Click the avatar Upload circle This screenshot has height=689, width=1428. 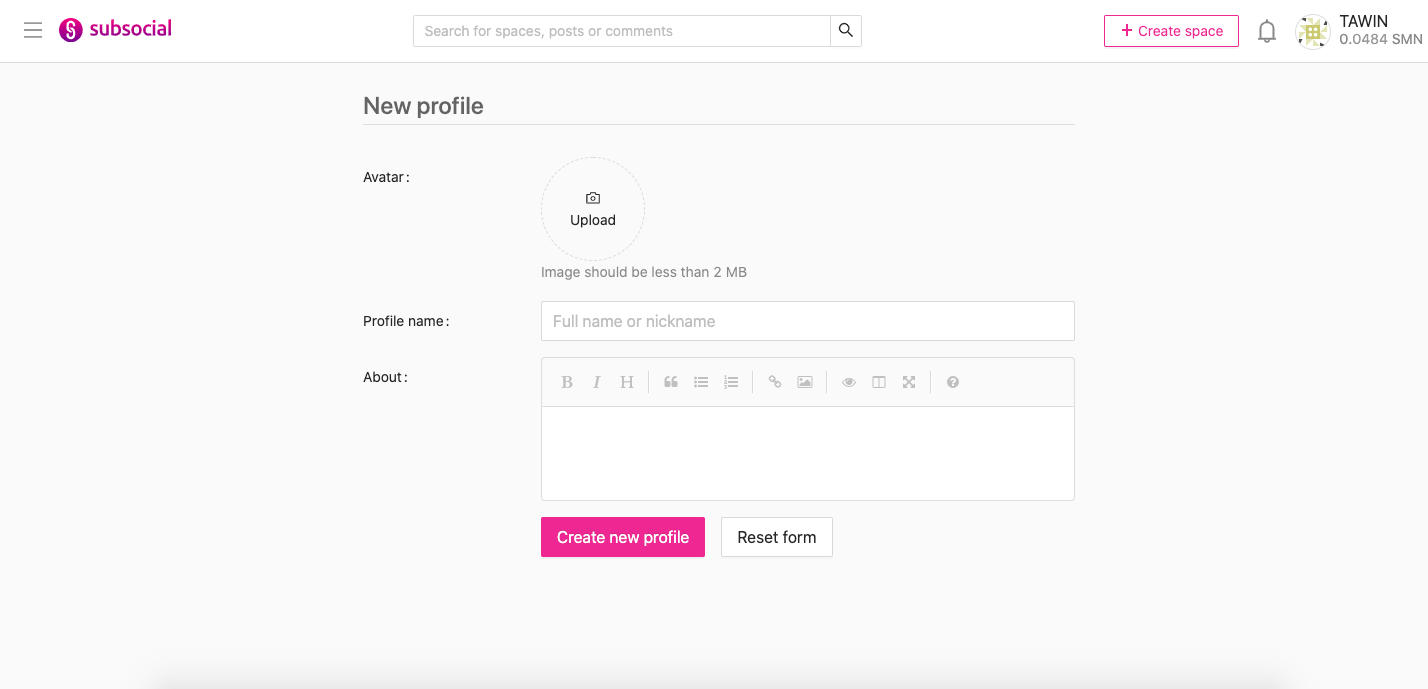[593, 209]
